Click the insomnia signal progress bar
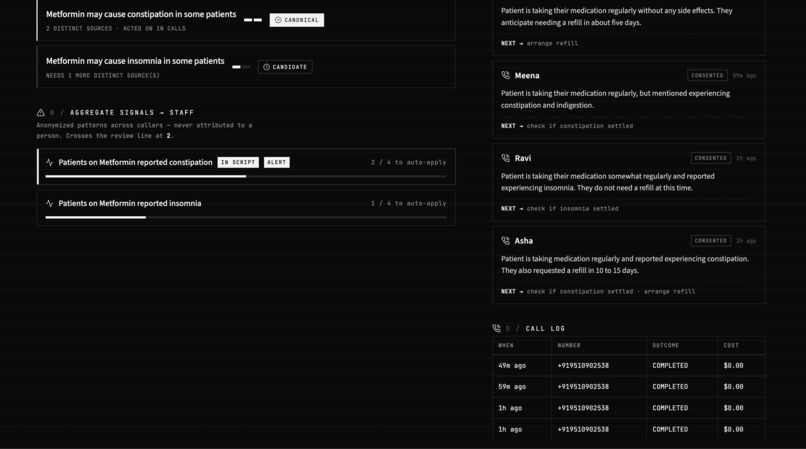Viewport: 806px width, 449px height. point(246,218)
